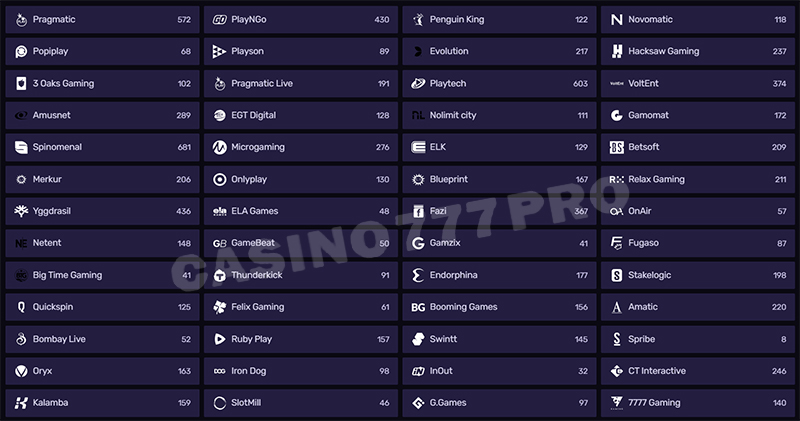Click the PlayNGo logo icon

coord(220,19)
